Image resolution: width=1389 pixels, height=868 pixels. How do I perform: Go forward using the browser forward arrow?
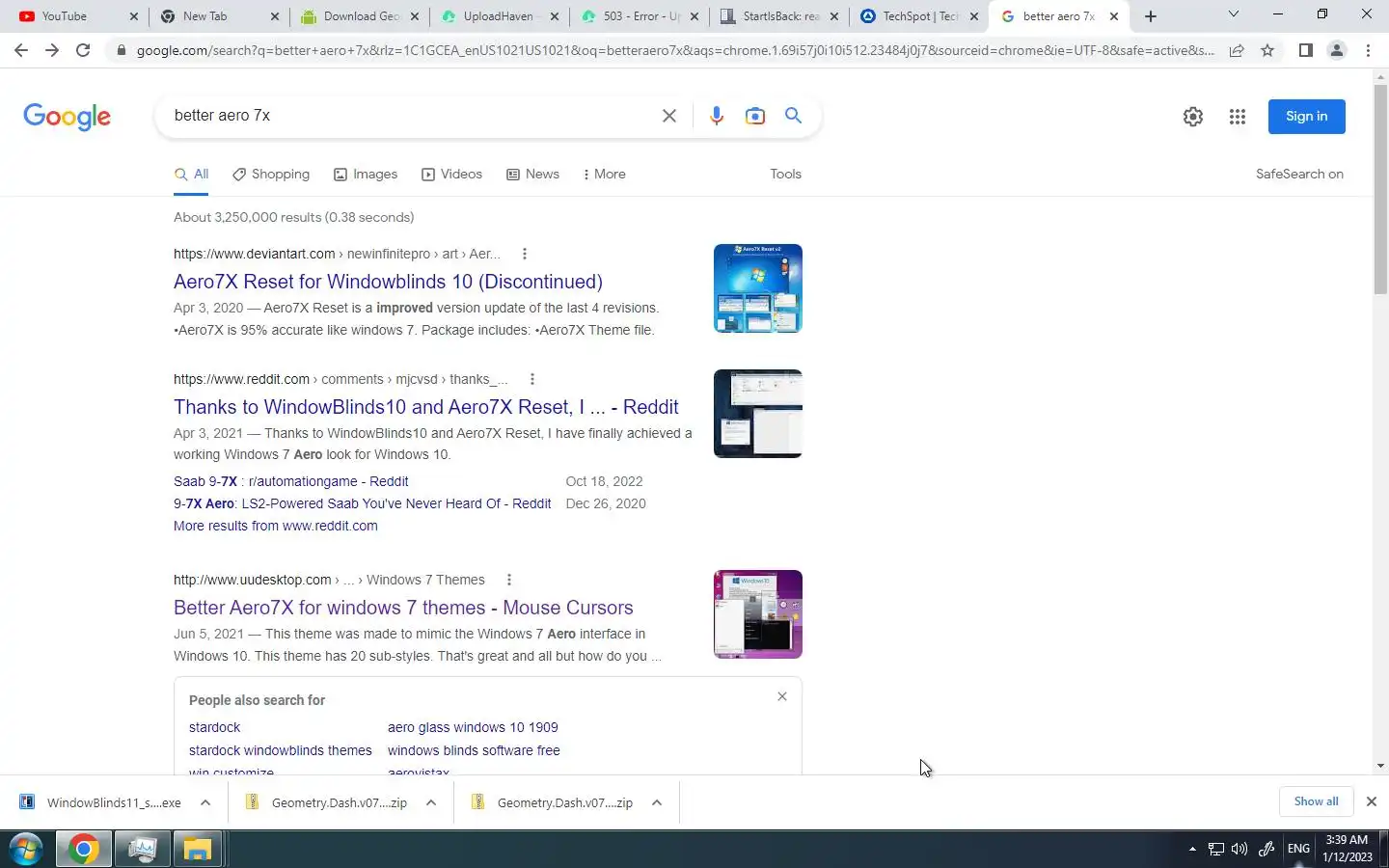(x=52, y=50)
